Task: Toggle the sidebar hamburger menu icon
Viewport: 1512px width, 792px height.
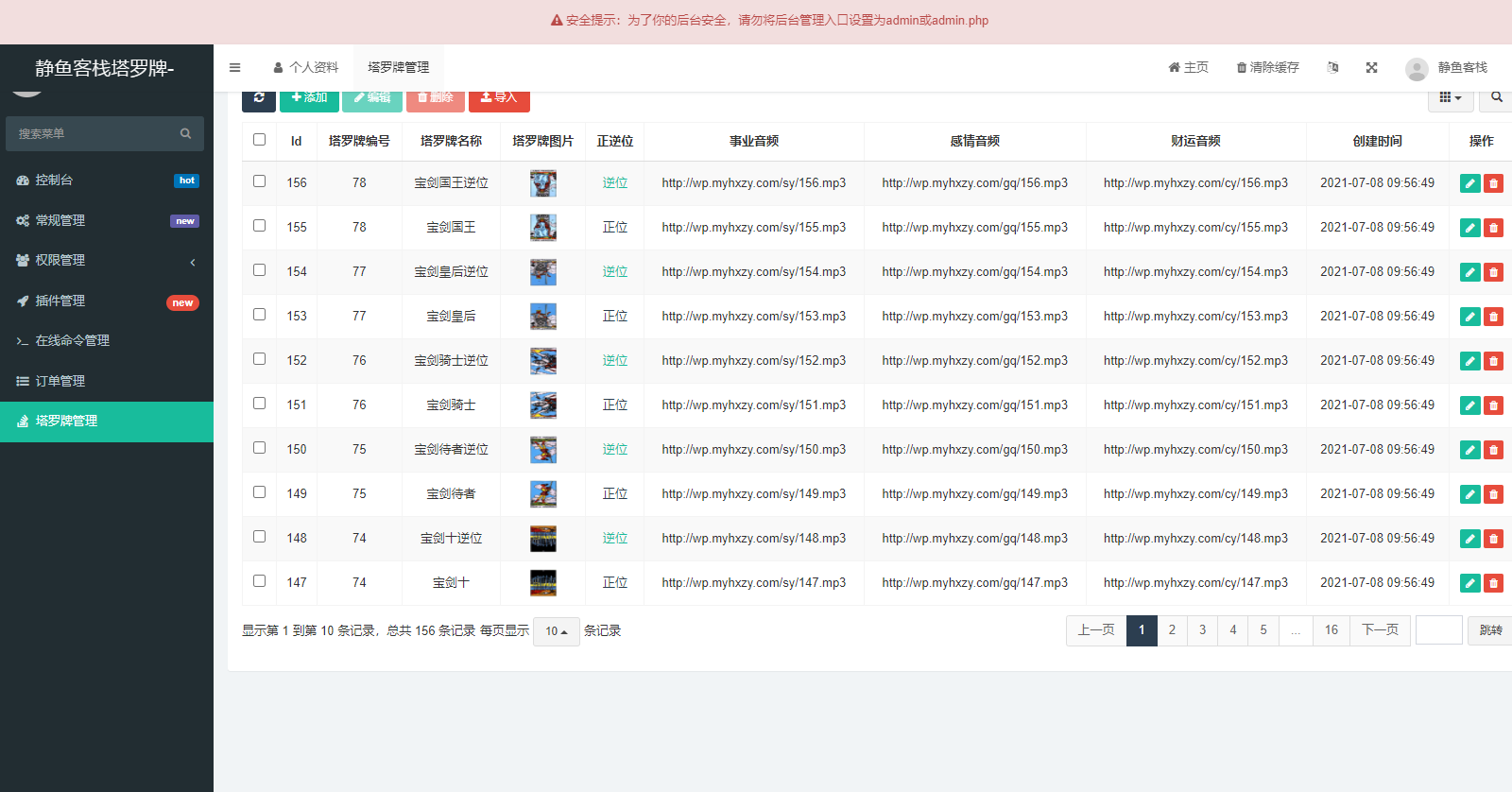Action: (234, 68)
